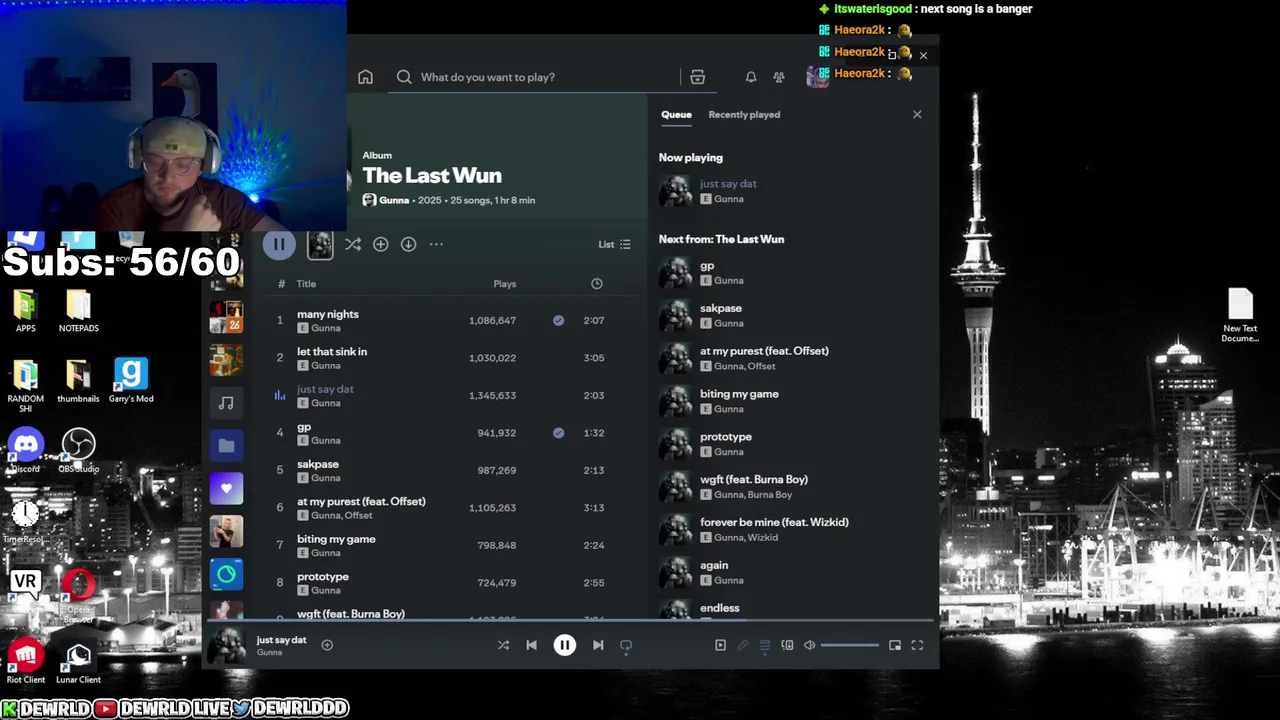The image size is (1280, 720).
Task: Open OBS Studio desktop shortcut
Action: pyautogui.click(x=78, y=450)
